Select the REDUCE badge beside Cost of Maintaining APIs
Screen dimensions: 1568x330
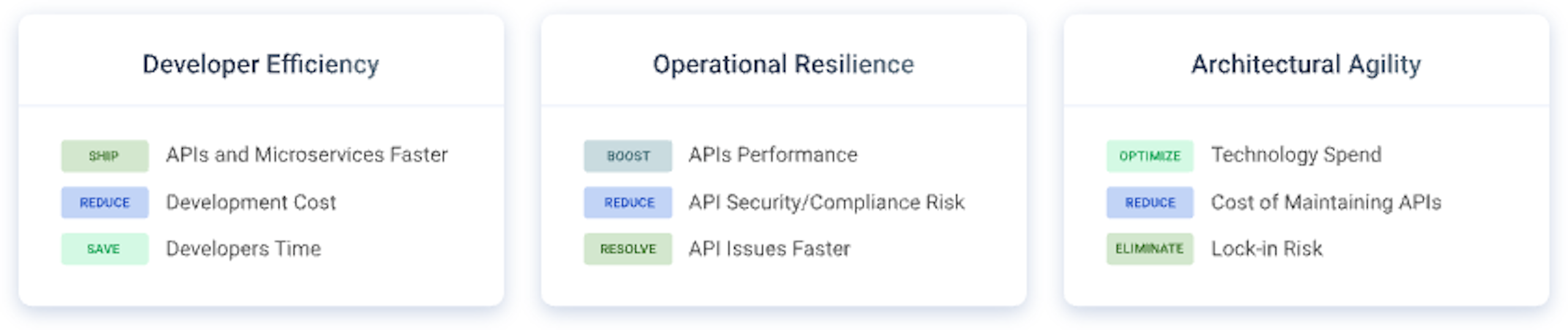pyautogui.click(x=1150, y=203)
